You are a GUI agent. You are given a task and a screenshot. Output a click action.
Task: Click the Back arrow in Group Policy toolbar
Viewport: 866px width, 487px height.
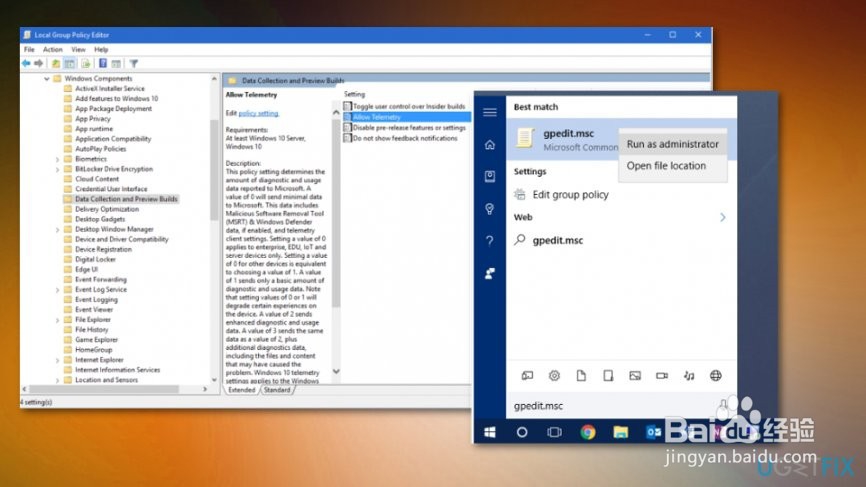26,63
